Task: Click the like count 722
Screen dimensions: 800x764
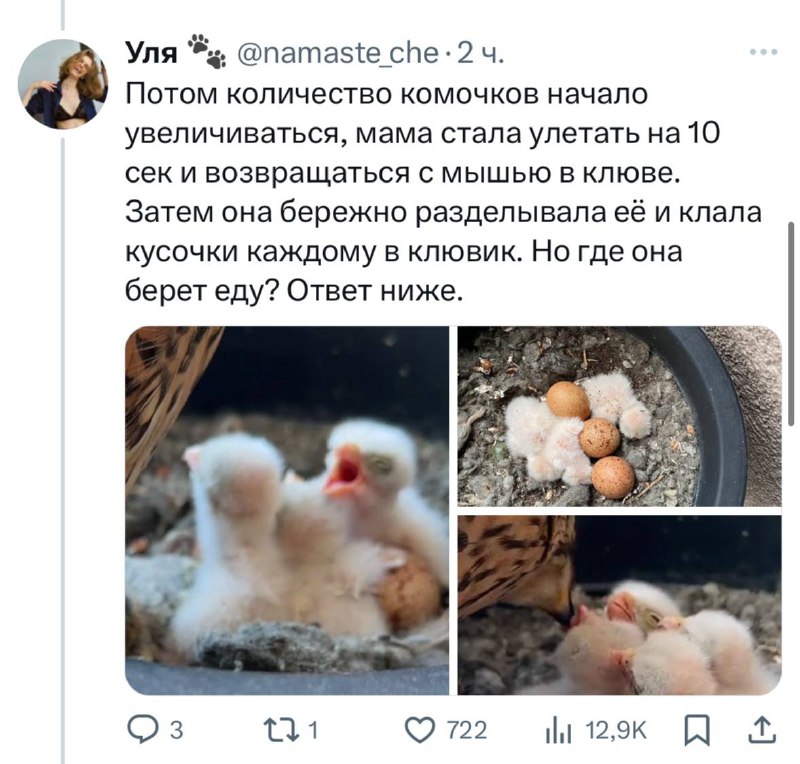Action: [x=466, y=730]
